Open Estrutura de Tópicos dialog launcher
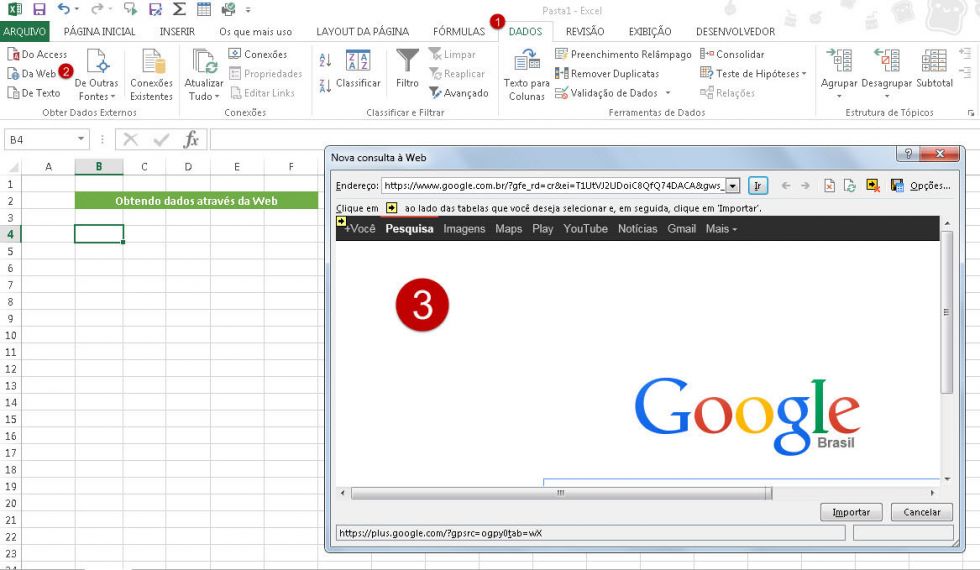Viewport: 980px width, 570px height. coord(970,113)
